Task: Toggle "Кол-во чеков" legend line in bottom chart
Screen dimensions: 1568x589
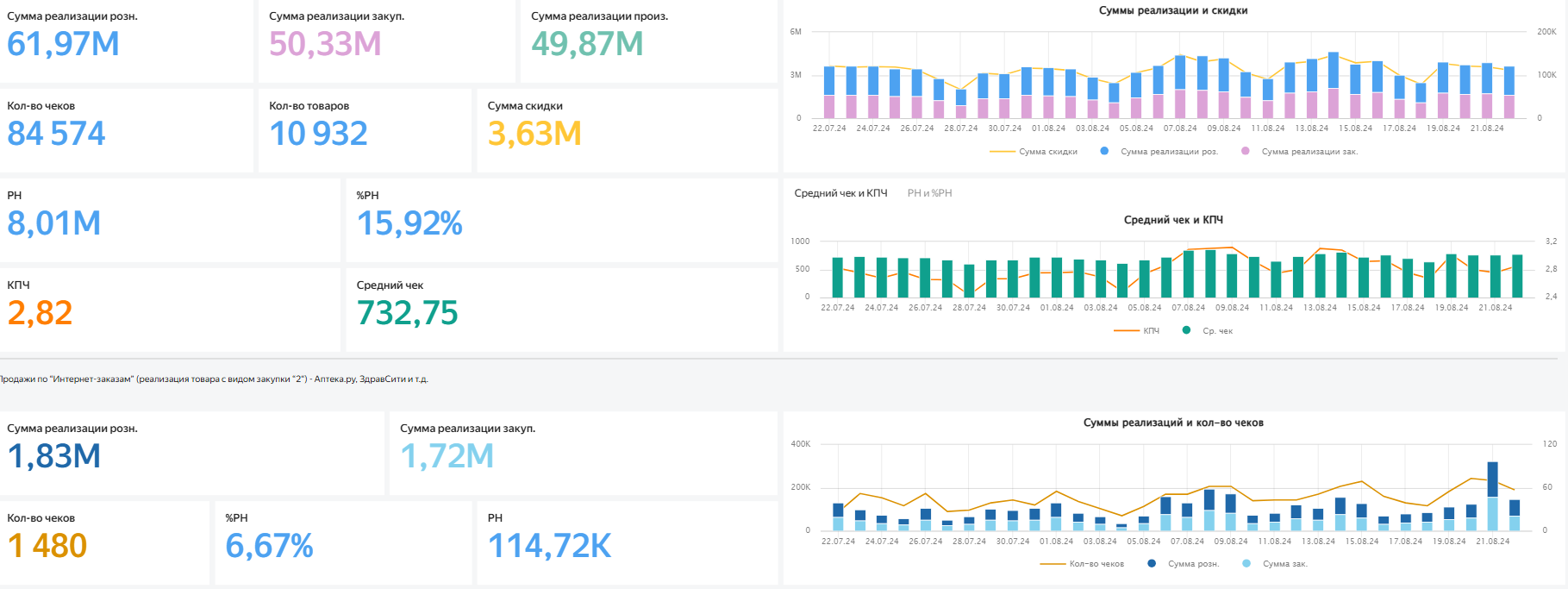Action: pos(1096,564)
